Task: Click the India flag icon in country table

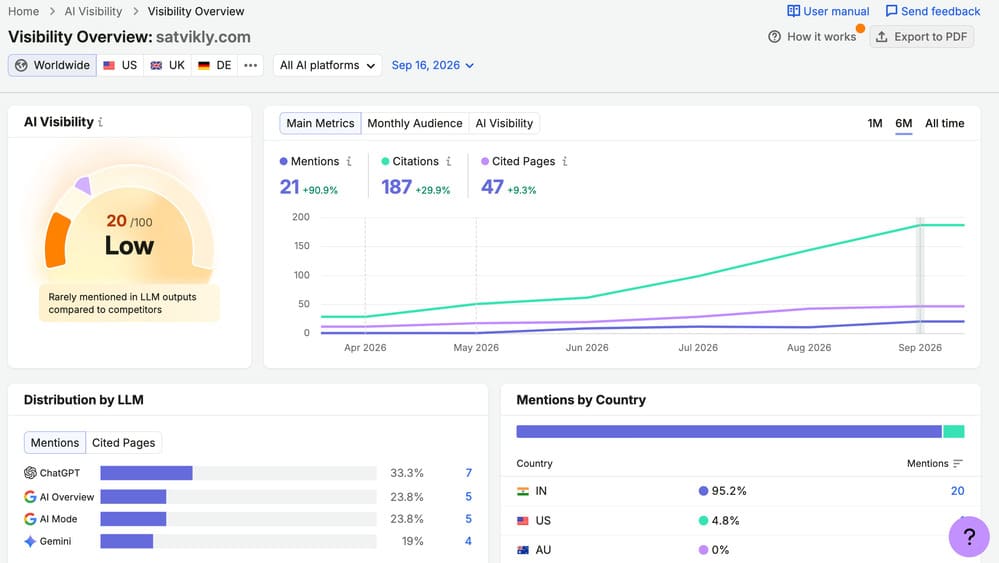Action: coord(523,491)
